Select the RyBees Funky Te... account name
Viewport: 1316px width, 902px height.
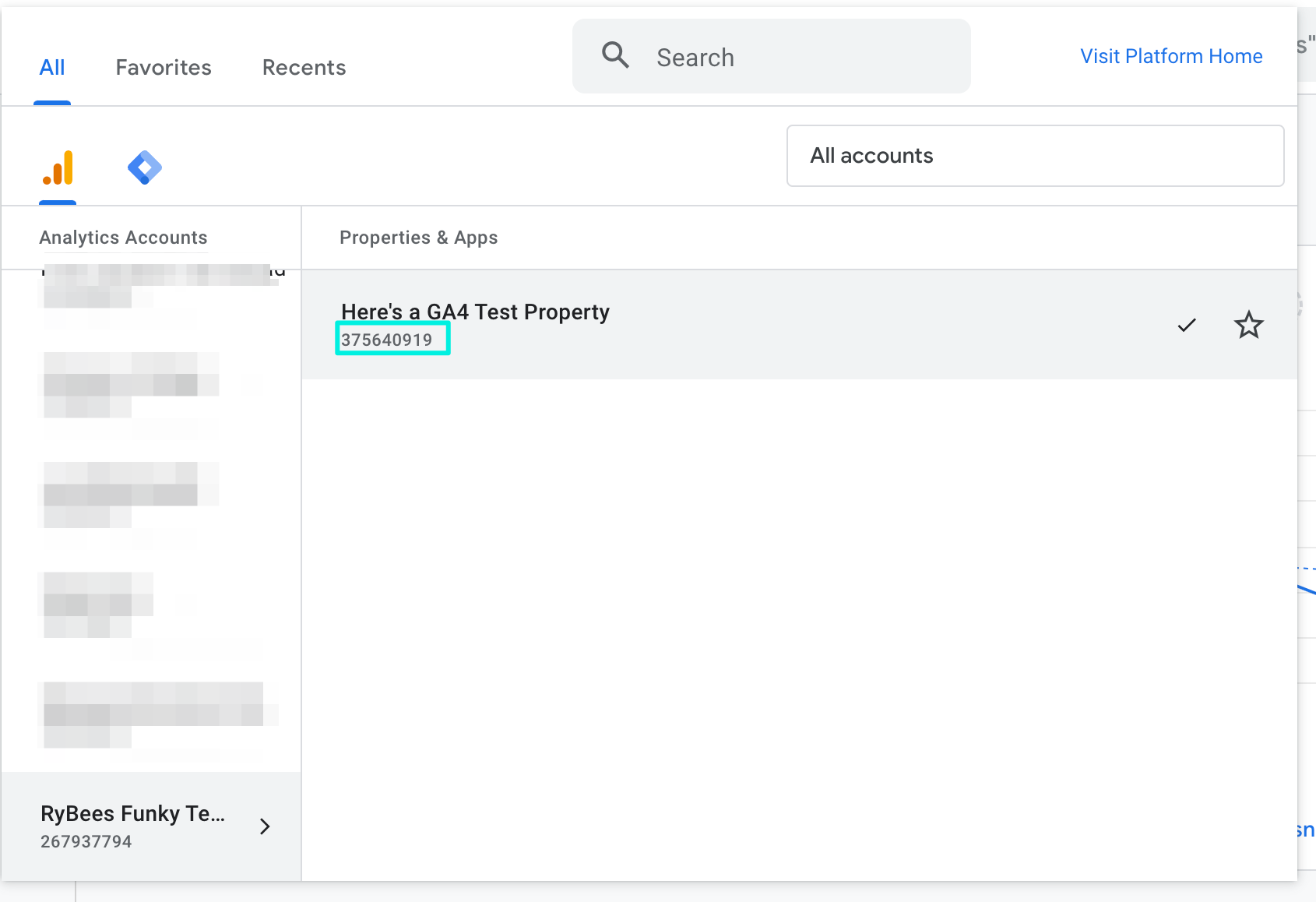tap(132, 813)
